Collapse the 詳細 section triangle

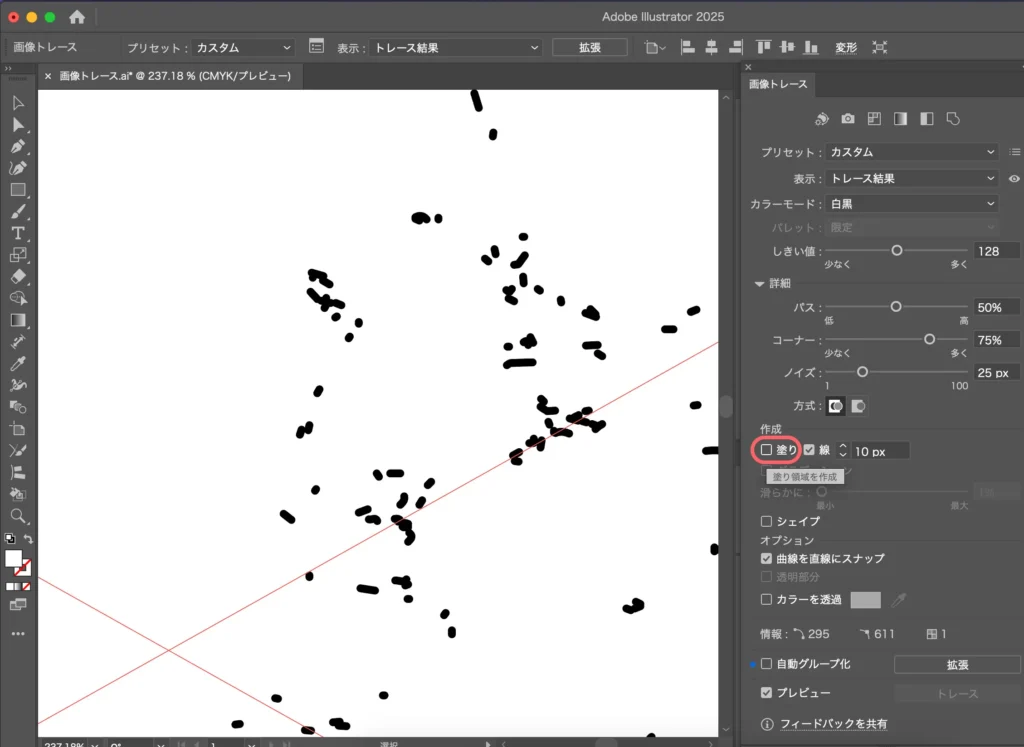760,284
